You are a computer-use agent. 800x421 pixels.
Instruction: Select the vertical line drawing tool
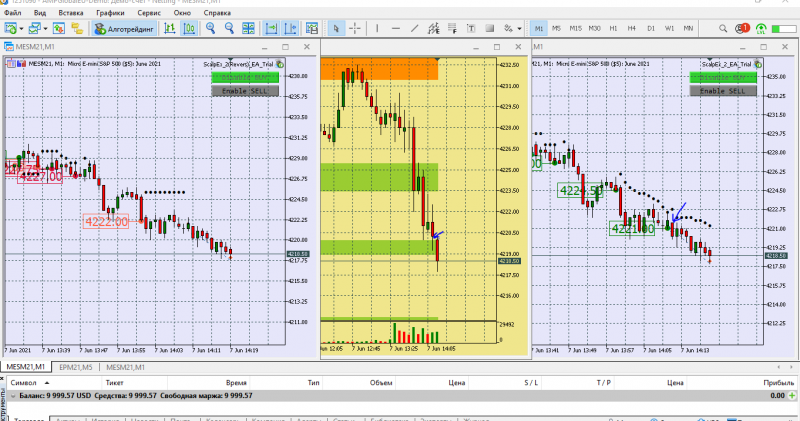click(x=377, y=29)
